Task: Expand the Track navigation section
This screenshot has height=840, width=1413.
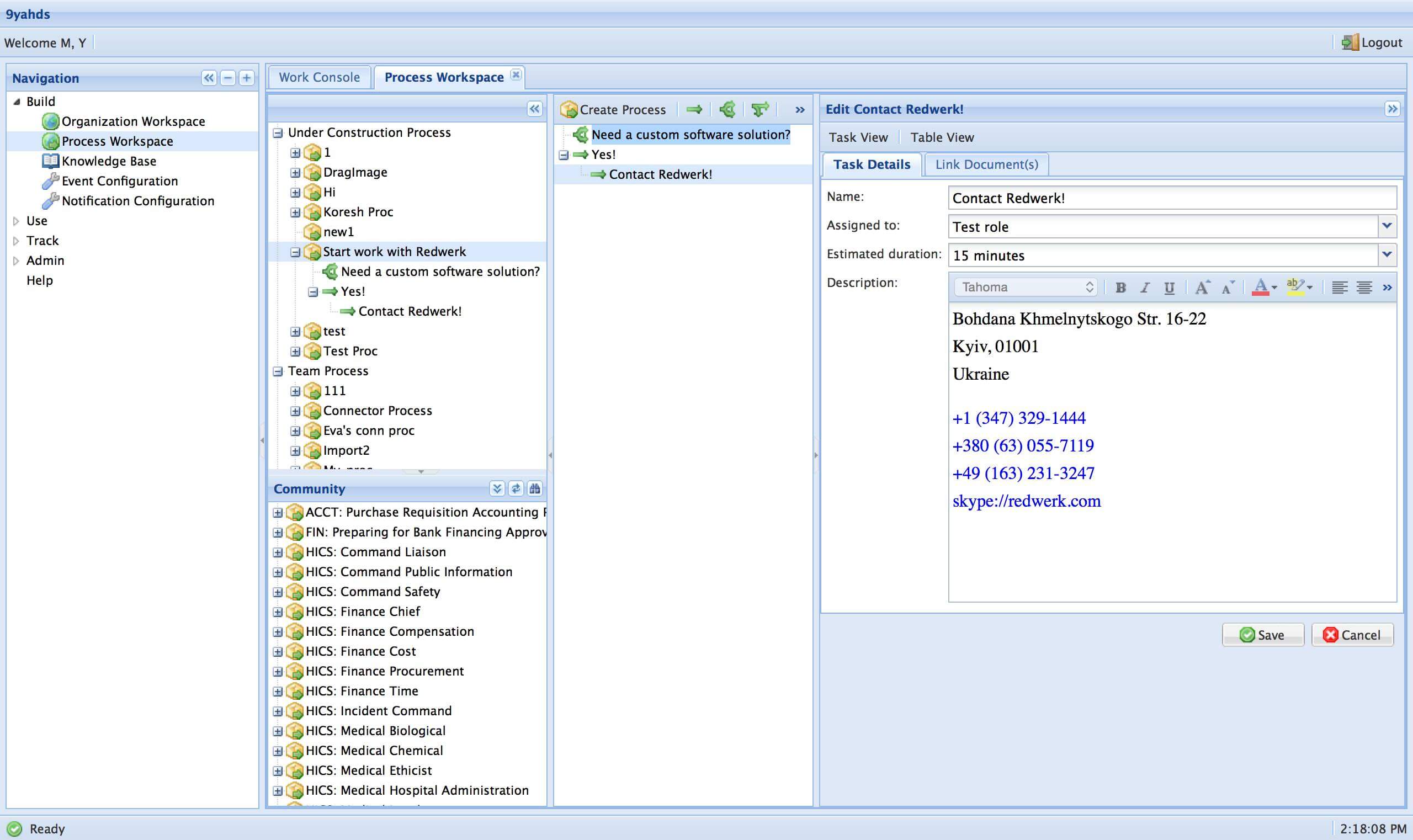Action: [x=17, y=241]
